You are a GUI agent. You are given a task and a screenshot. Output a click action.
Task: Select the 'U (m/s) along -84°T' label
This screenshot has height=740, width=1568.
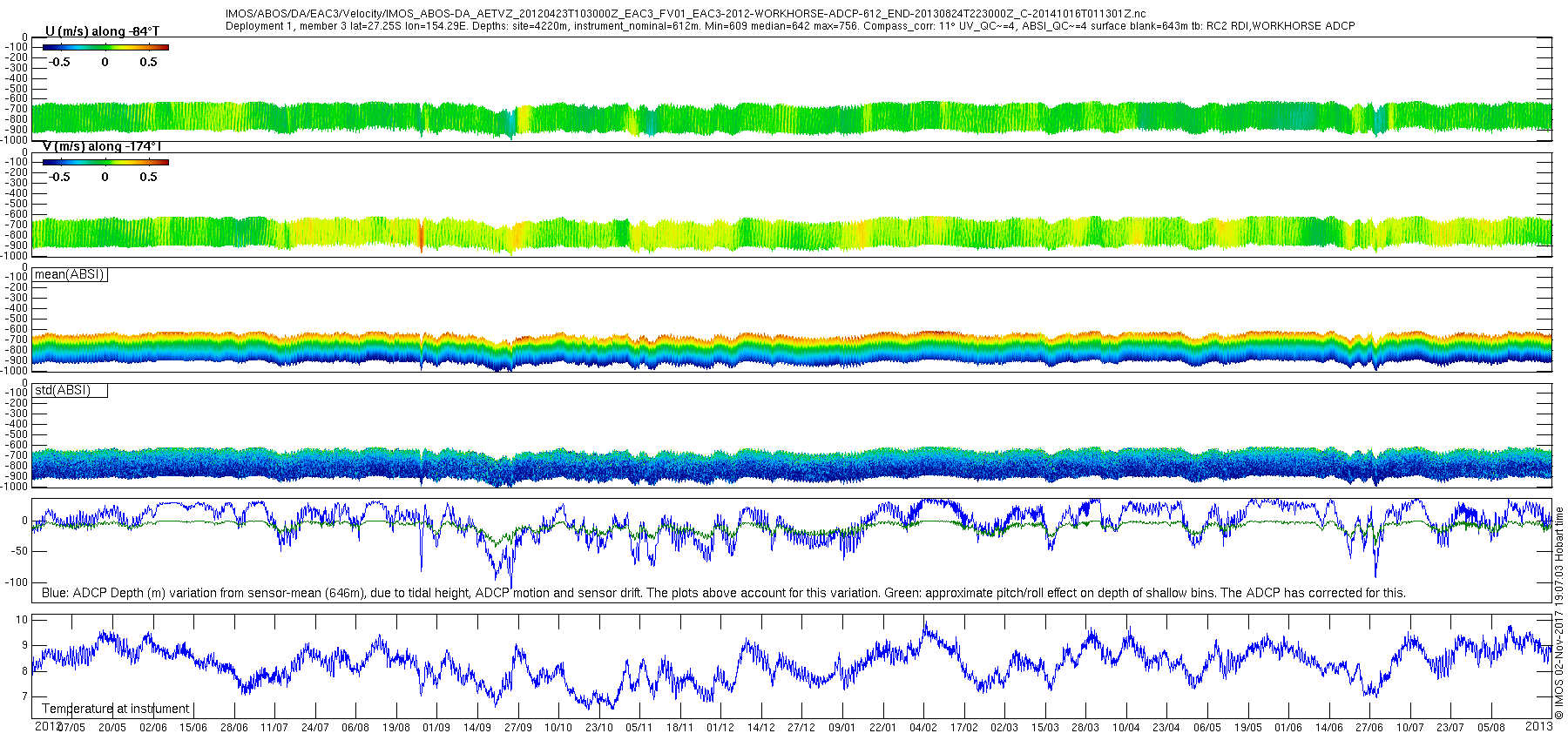[x=102, y=31]
